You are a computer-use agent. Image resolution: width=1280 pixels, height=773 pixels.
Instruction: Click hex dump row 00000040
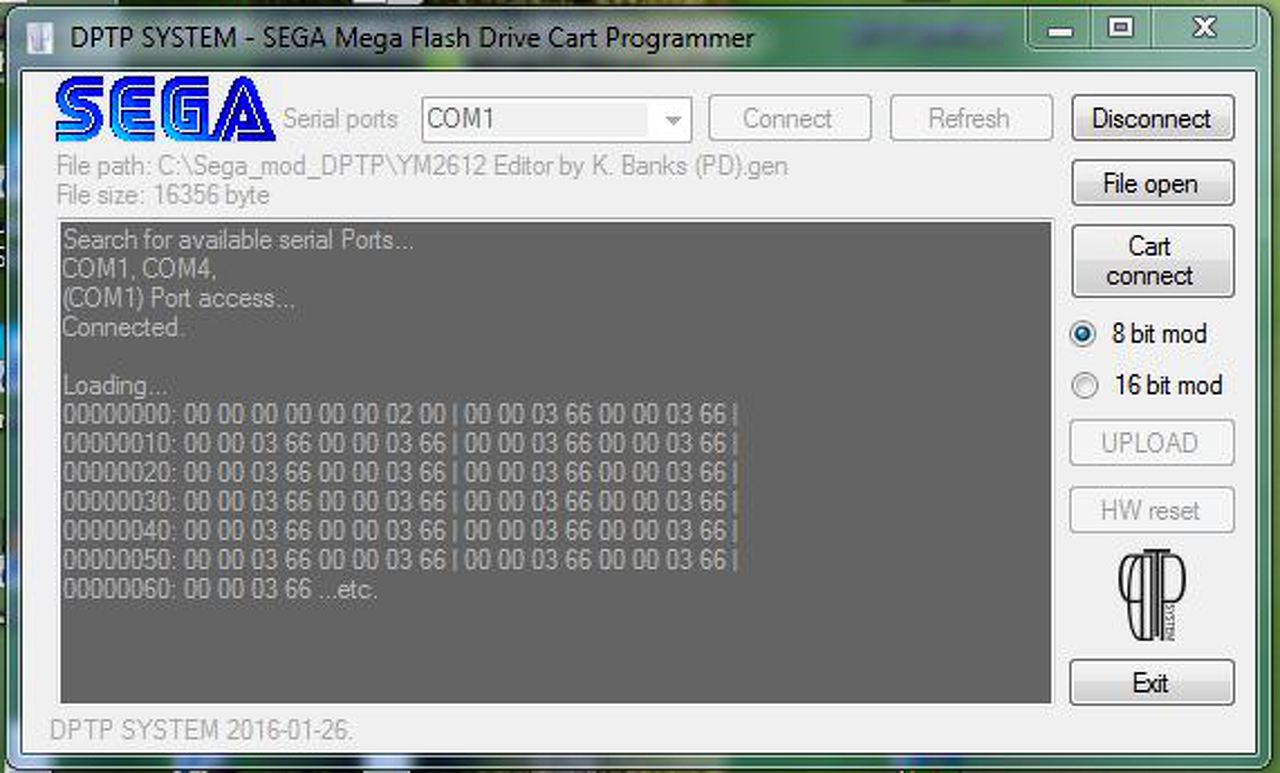[400, 530]
